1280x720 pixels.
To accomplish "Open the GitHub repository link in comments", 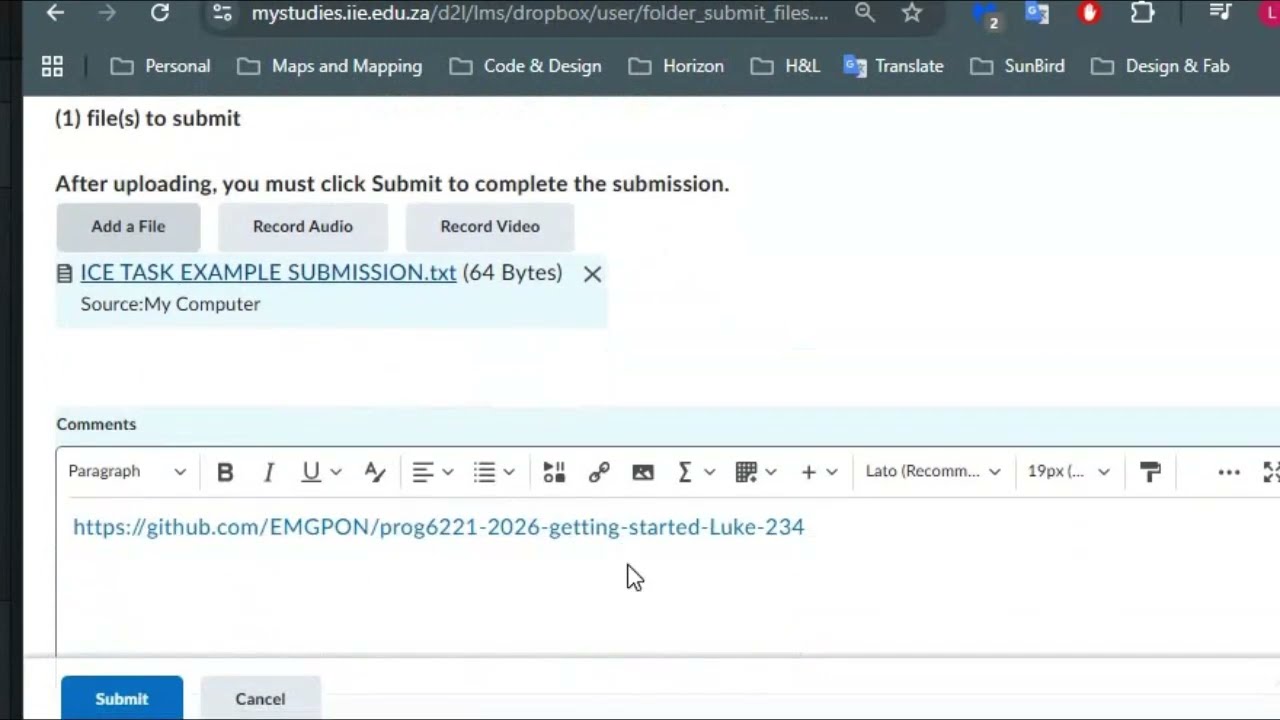I will (438, 527).
